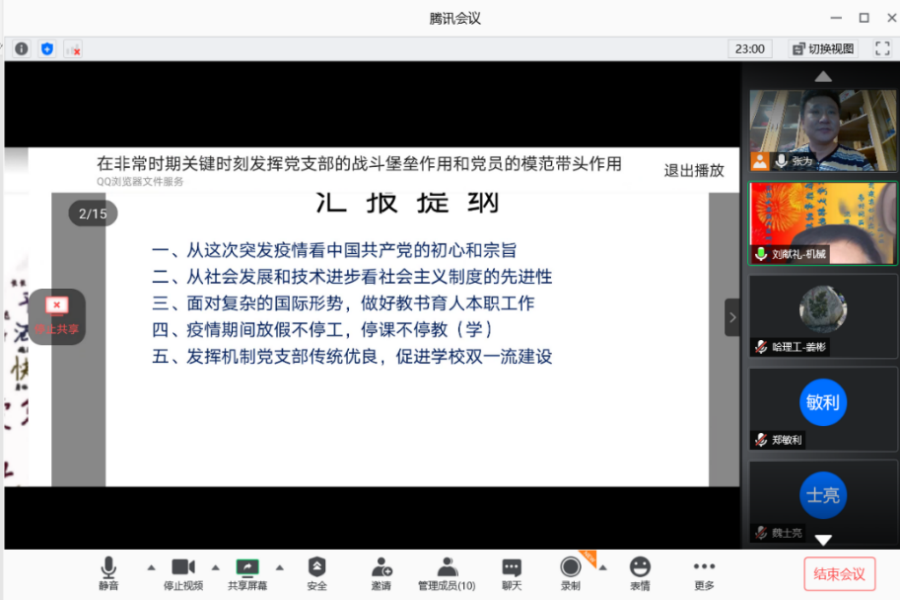Collapse the participant video sidebar chevron
Viewport: 900px width, 600px height.
pyautogui.click(x=732, y=318)
